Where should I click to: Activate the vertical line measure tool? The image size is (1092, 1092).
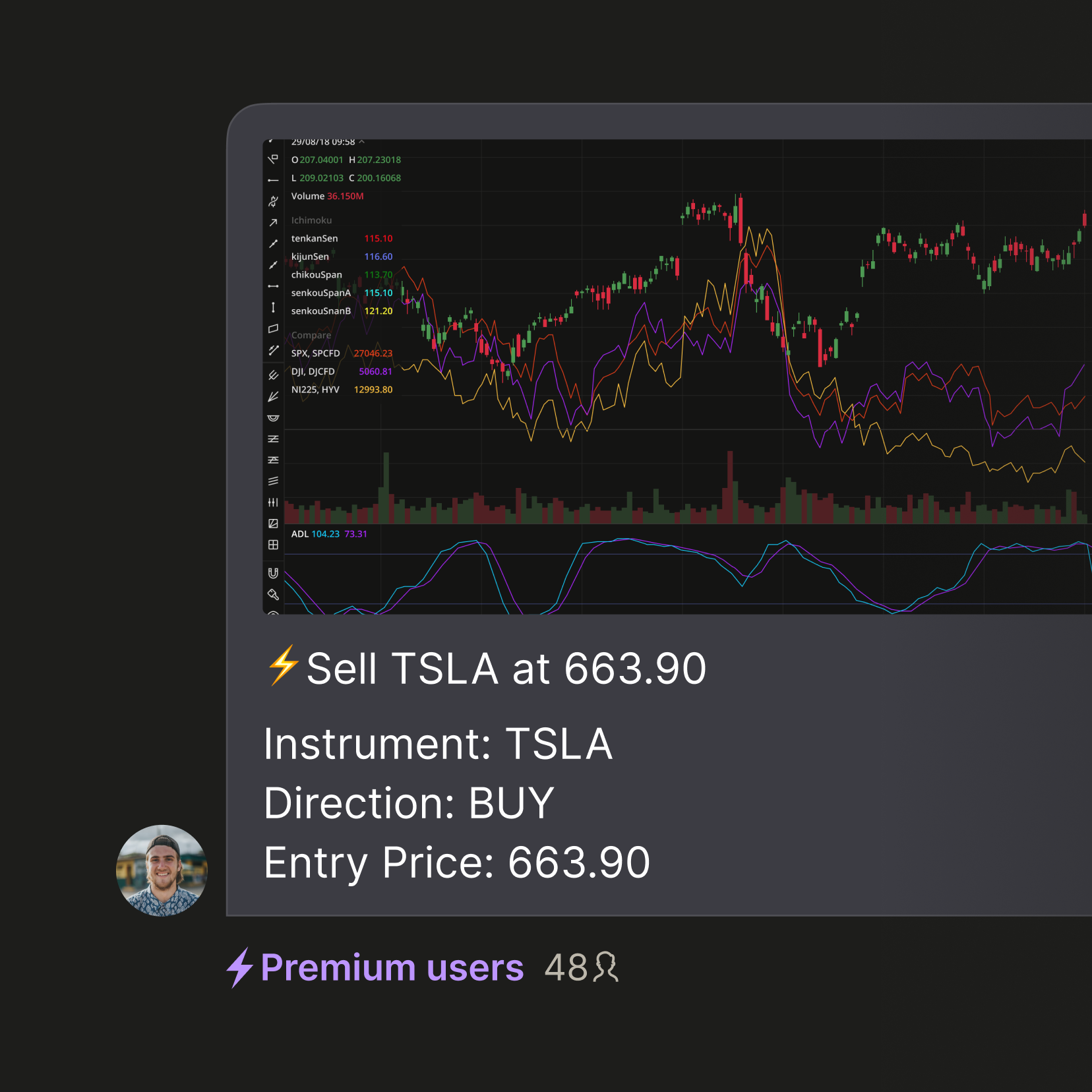click(x=273, y=307)
